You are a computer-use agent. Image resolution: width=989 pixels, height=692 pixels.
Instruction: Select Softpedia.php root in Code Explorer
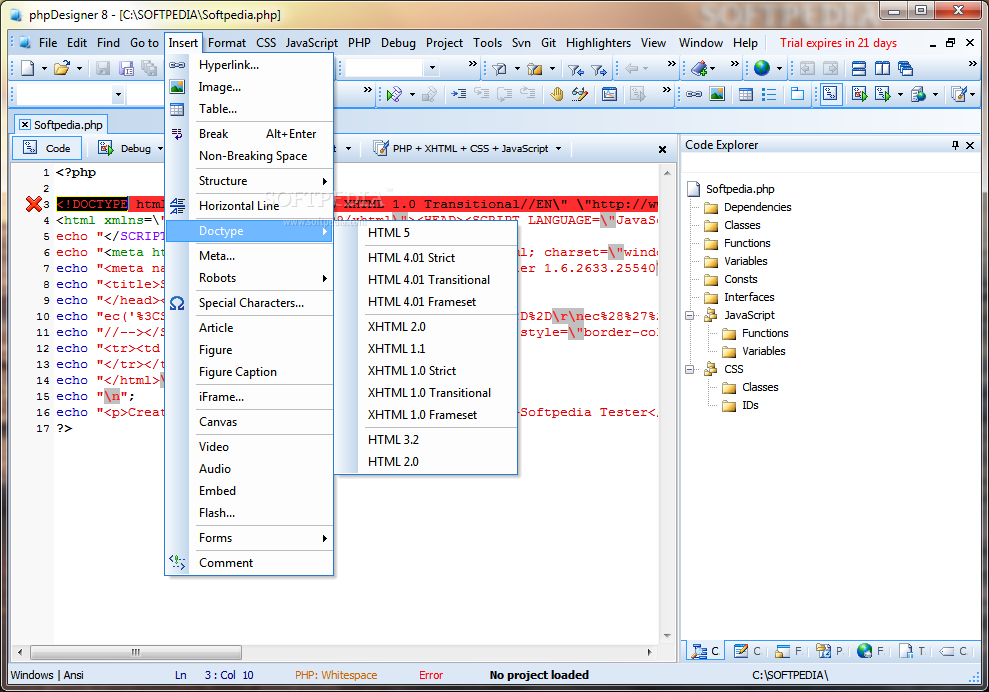(x=740, y=189)
